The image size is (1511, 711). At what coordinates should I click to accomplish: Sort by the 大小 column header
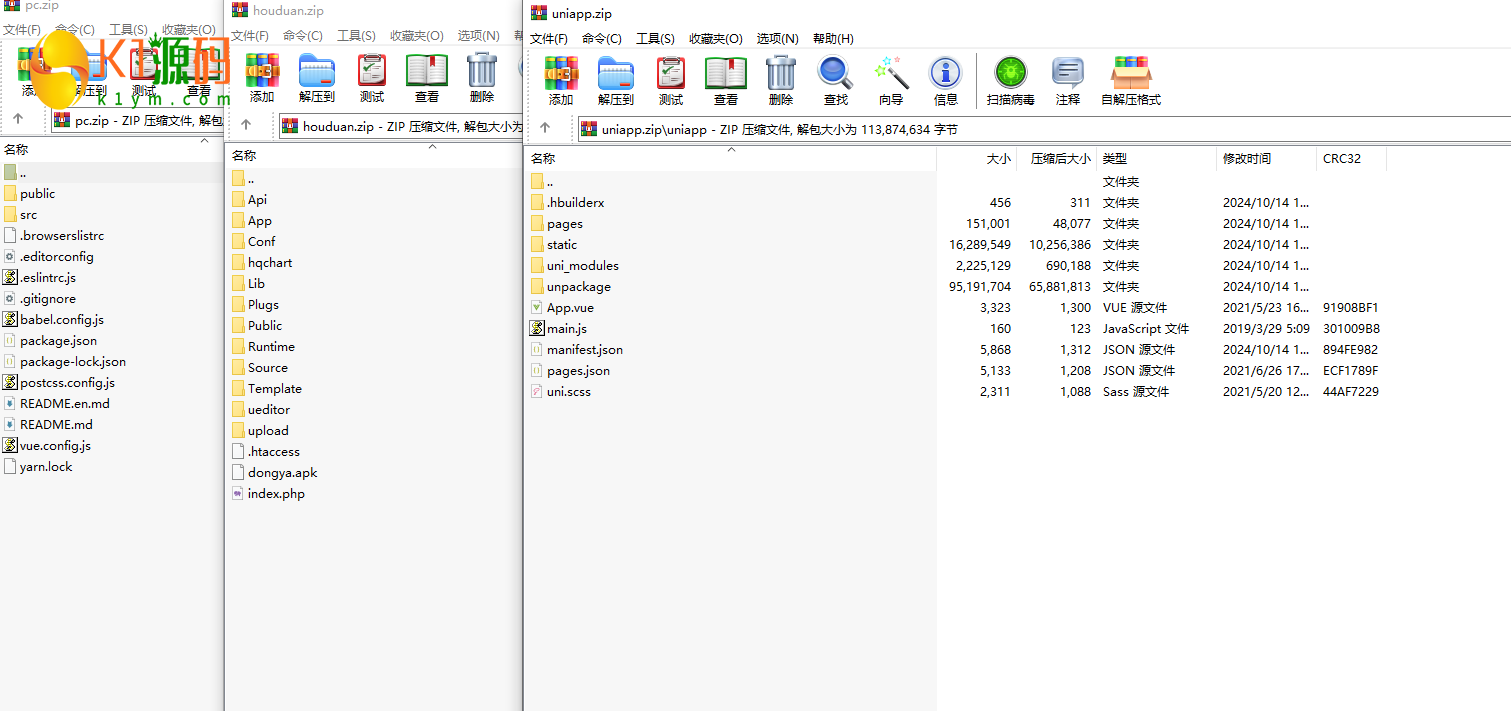(998, 159)
